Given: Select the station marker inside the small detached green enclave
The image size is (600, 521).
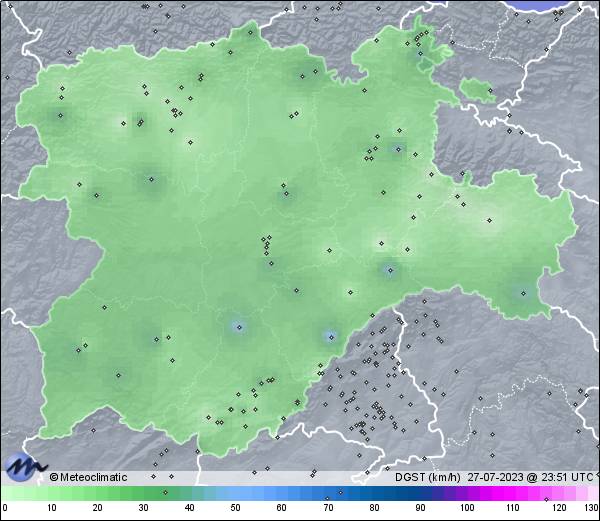Looking at the screenshot, I should (x=490, y=91).
